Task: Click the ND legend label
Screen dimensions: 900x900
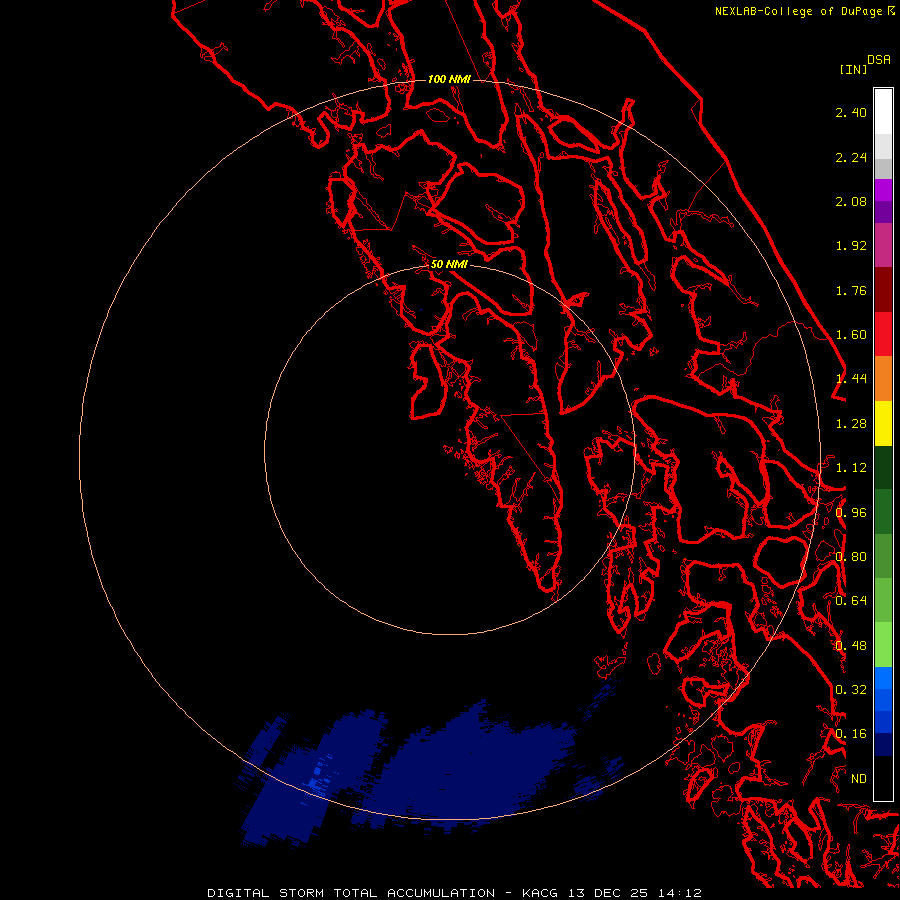Action: (859, 778)
